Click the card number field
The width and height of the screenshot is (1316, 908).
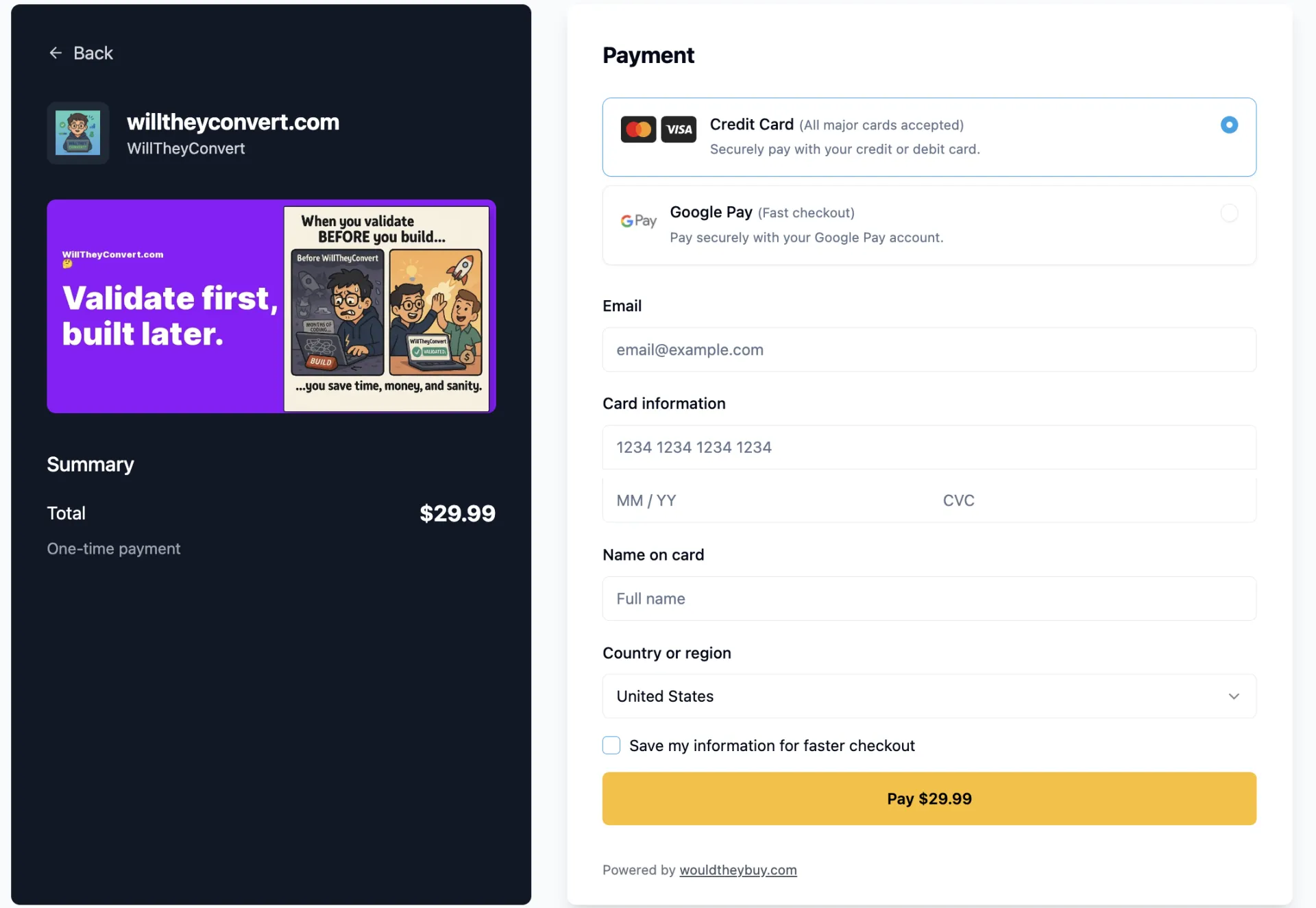tap(929, 447)
